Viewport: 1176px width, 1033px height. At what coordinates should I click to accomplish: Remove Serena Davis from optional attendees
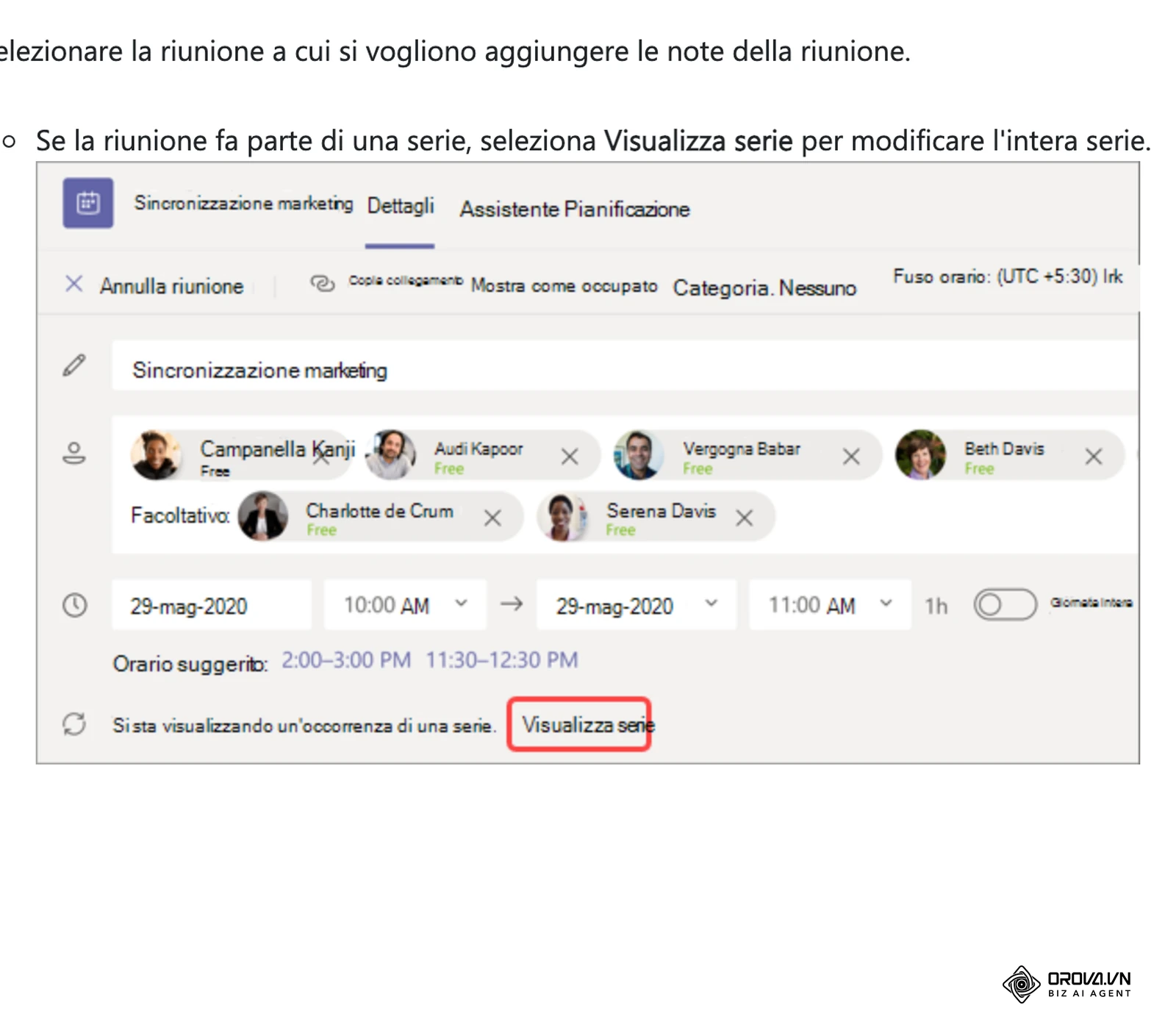coord(745,518)
